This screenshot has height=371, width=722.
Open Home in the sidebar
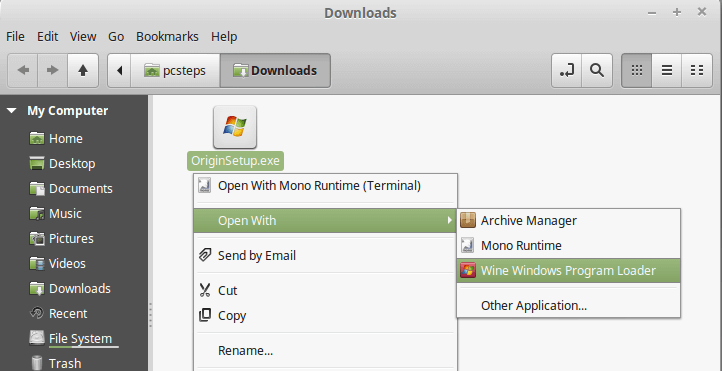56,139
